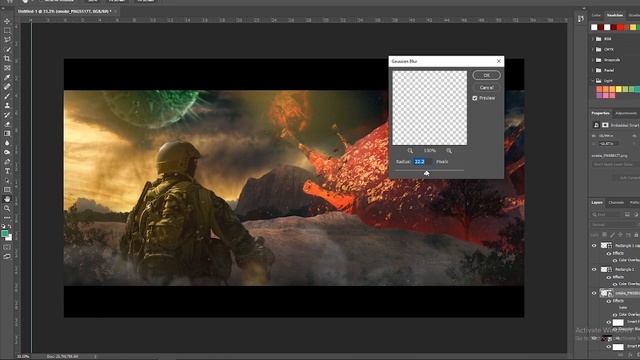
Task: Switch to the Properties tab
Action: [600, 113]
